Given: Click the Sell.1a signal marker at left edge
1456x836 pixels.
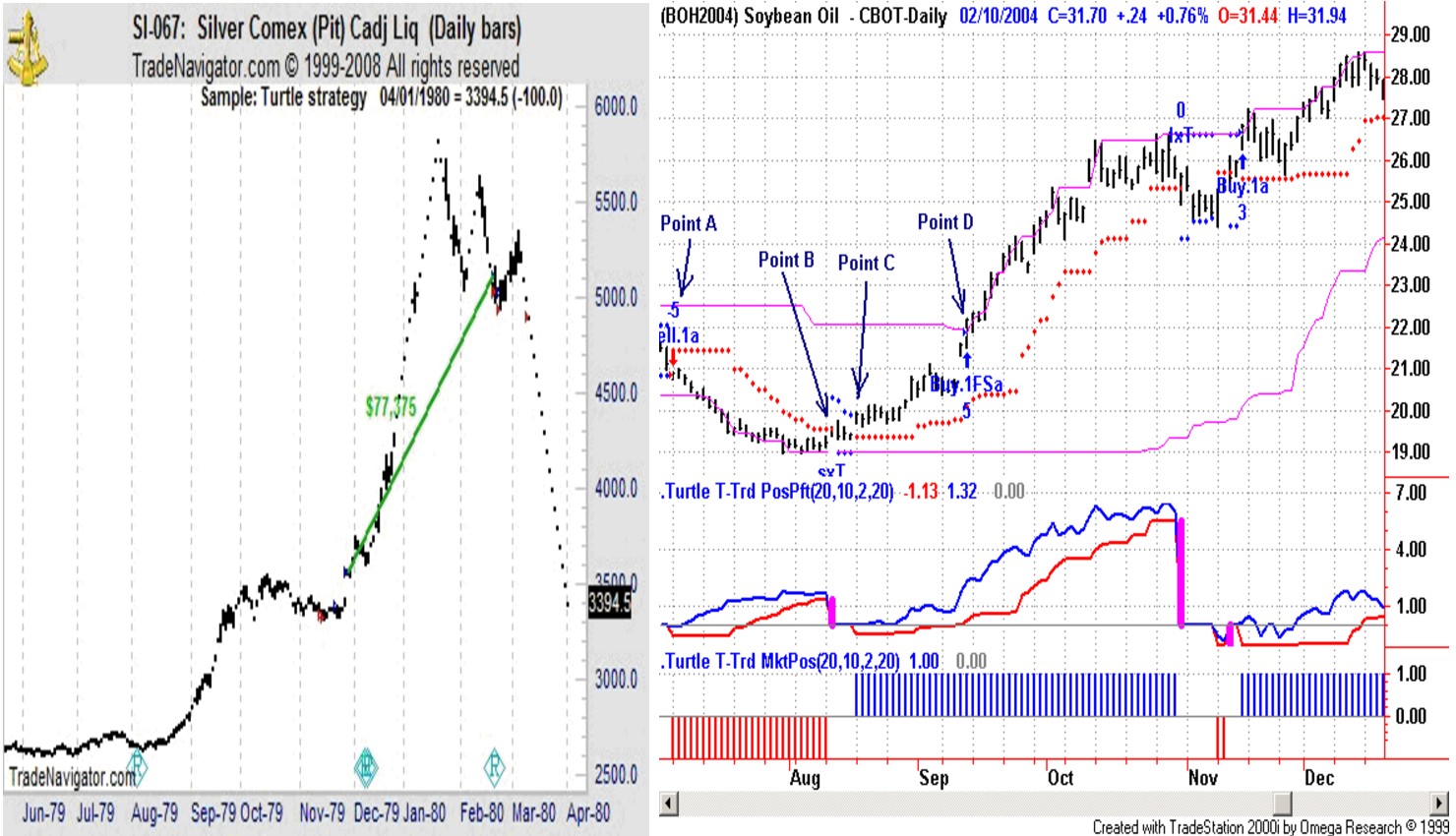Looking at the screenshot, I should (678, 336).
